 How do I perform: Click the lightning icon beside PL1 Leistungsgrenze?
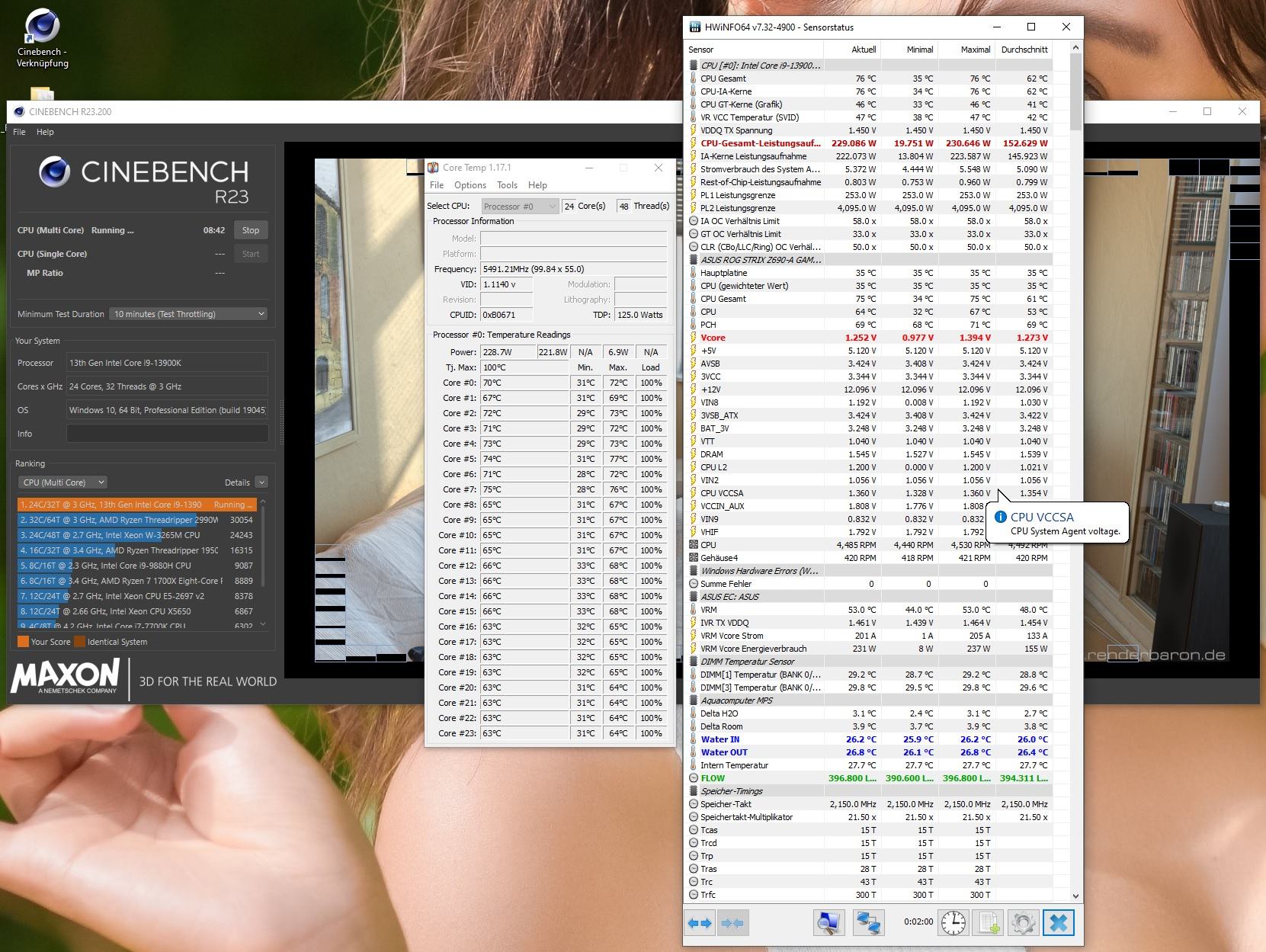(x=694, y=195)
